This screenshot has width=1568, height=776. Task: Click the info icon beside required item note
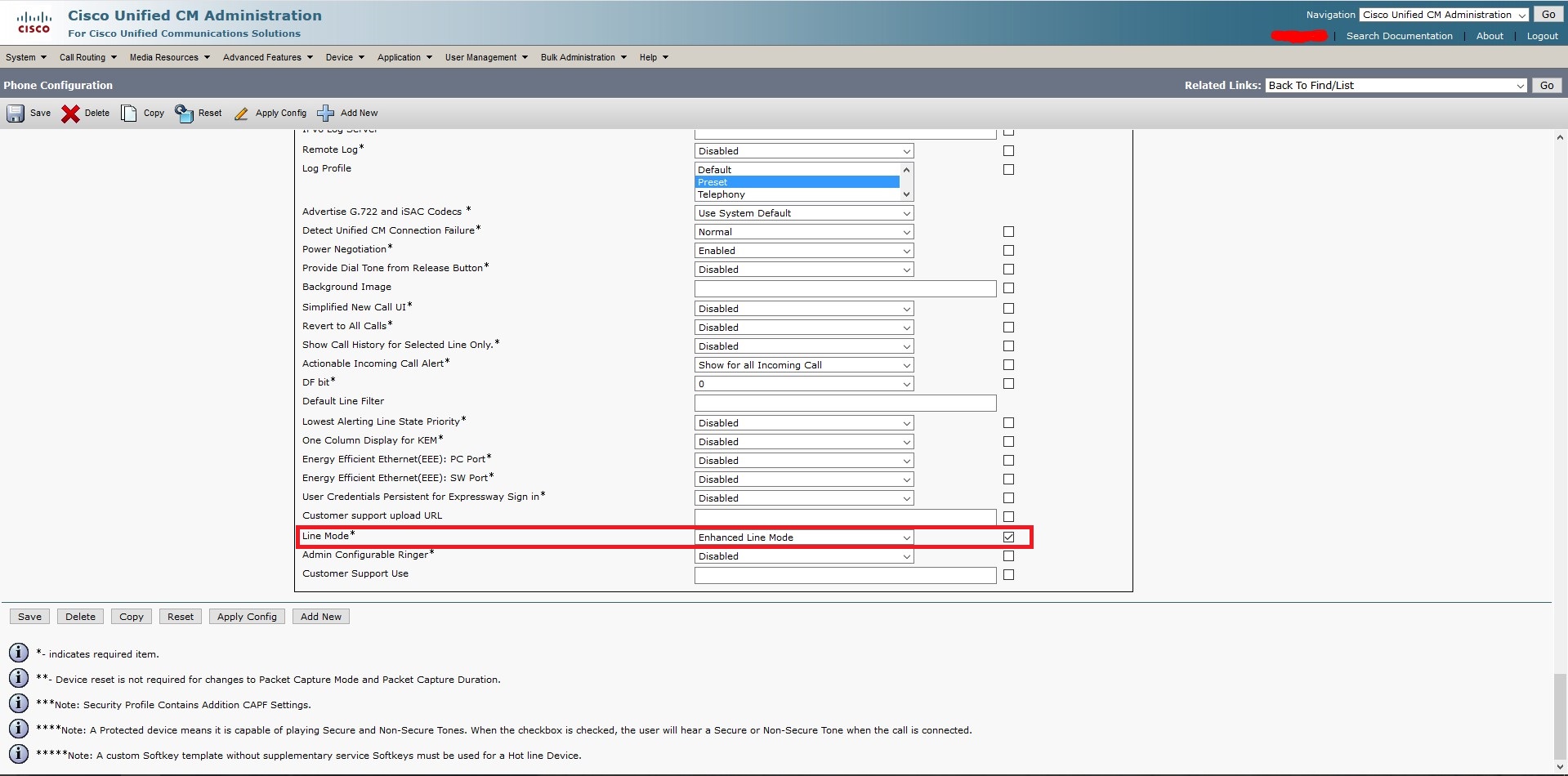point(17,653)
